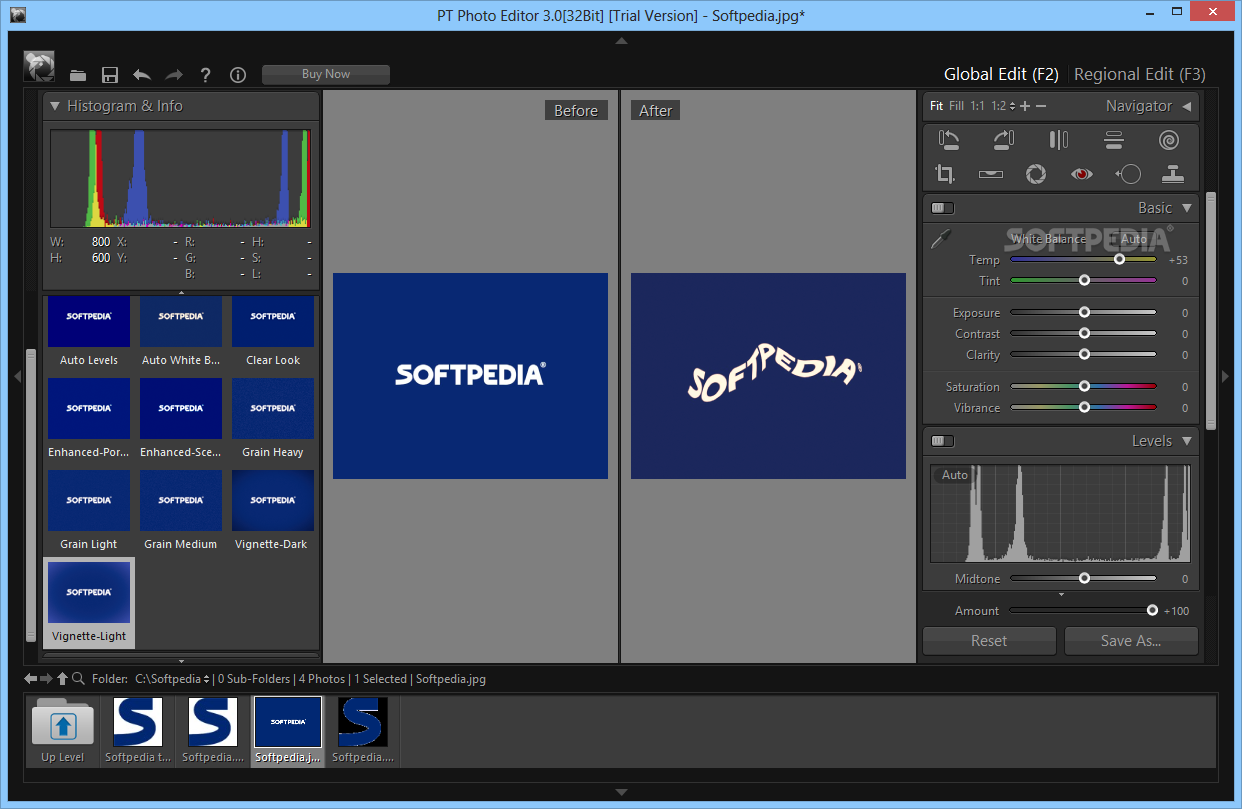Collapse the Navigator panel arrow
This screenshot has width=1242, height=809.
point(1187,106)
